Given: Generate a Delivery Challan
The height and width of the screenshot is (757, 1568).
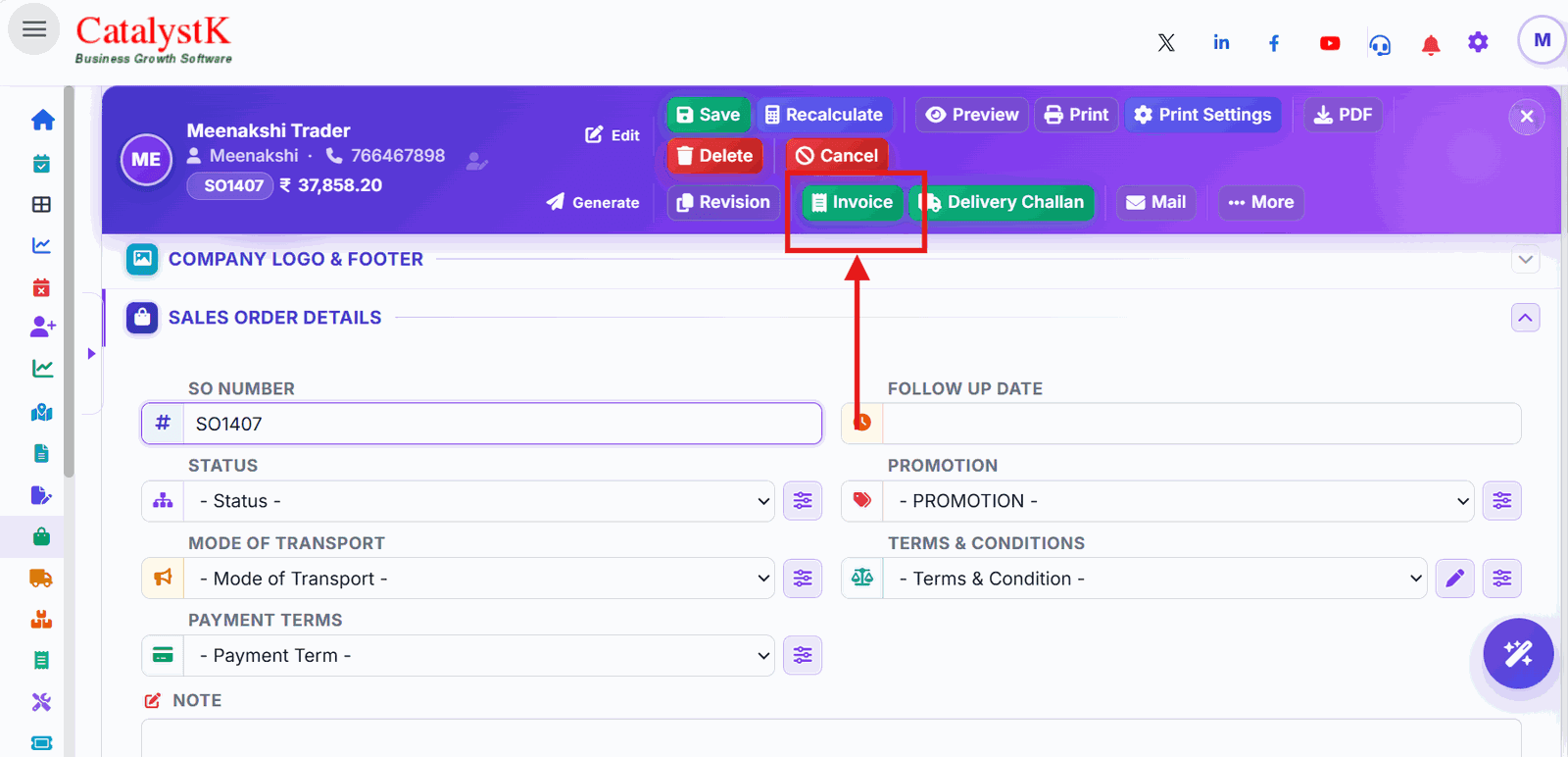Looking at the screenshot, I should tap(1002, 202).
